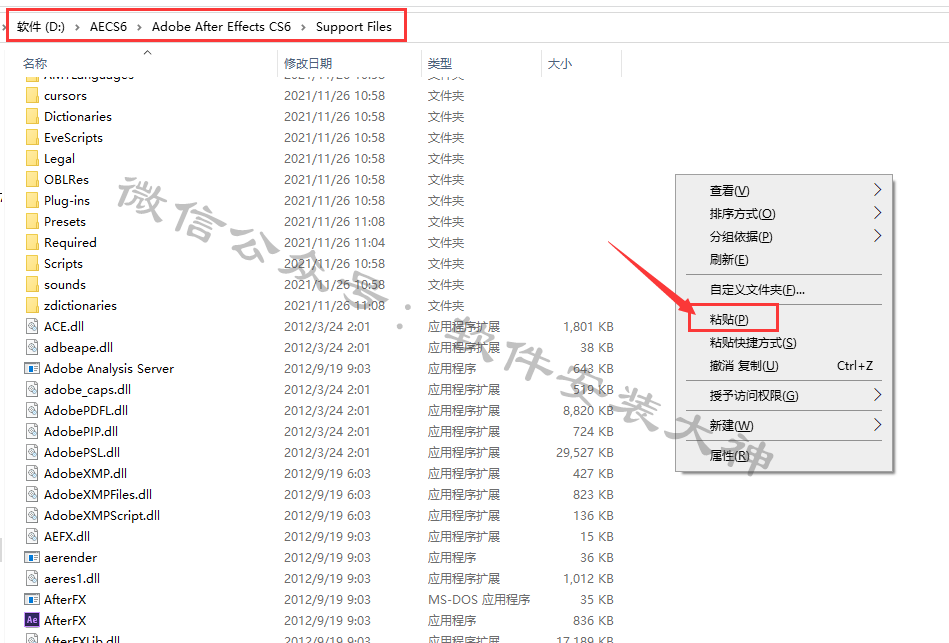Sort by the 名称 column header

click(34, 64)
